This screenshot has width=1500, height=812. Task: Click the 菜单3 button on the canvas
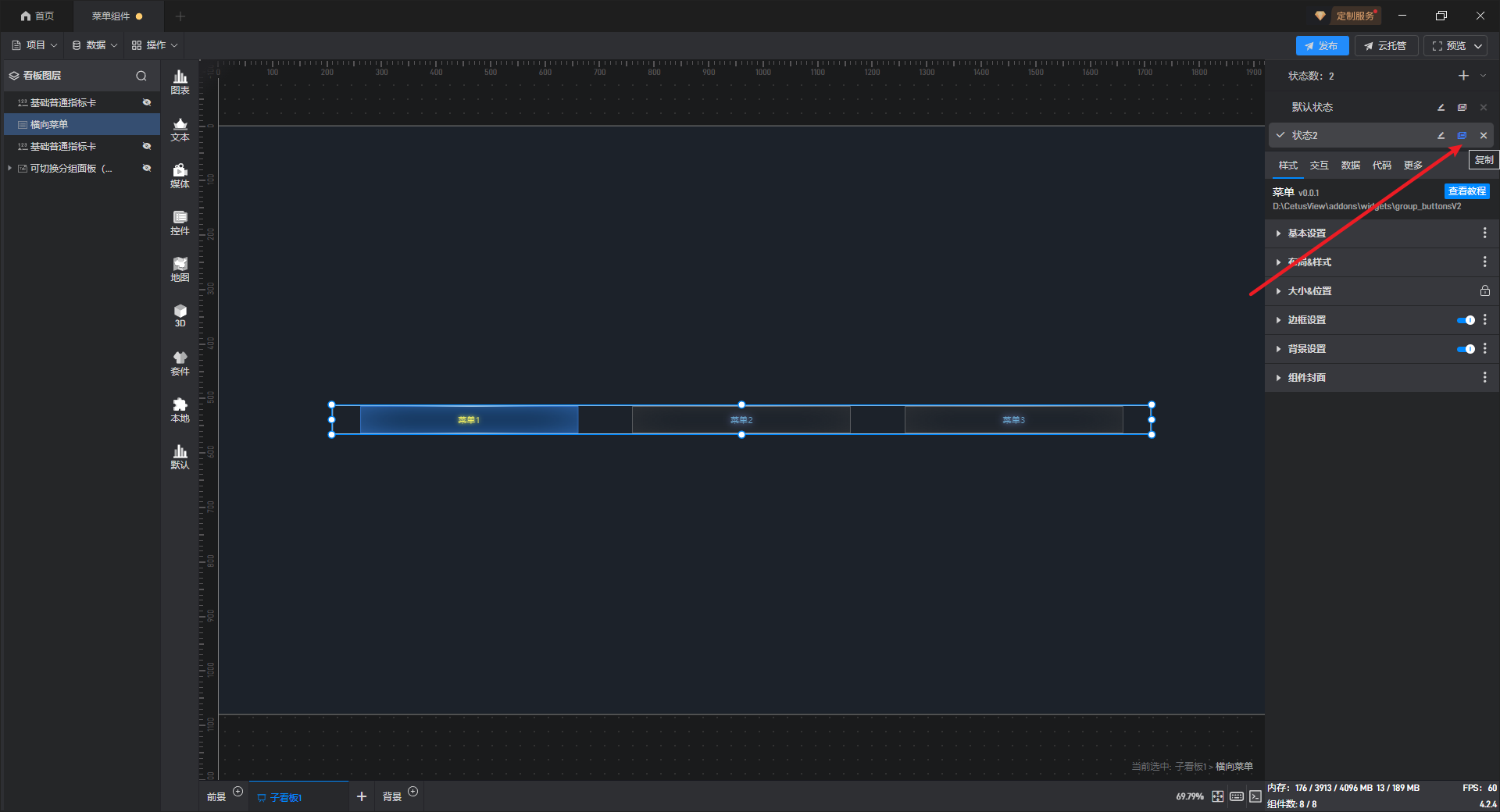(x=1013, y=420)
